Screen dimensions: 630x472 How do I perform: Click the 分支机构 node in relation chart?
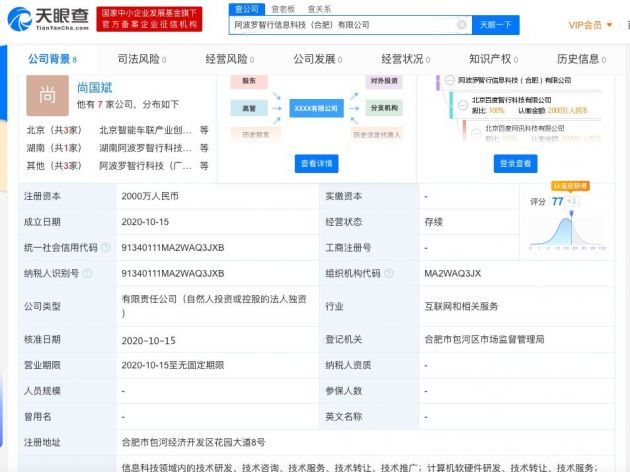(x=384, y=108)
